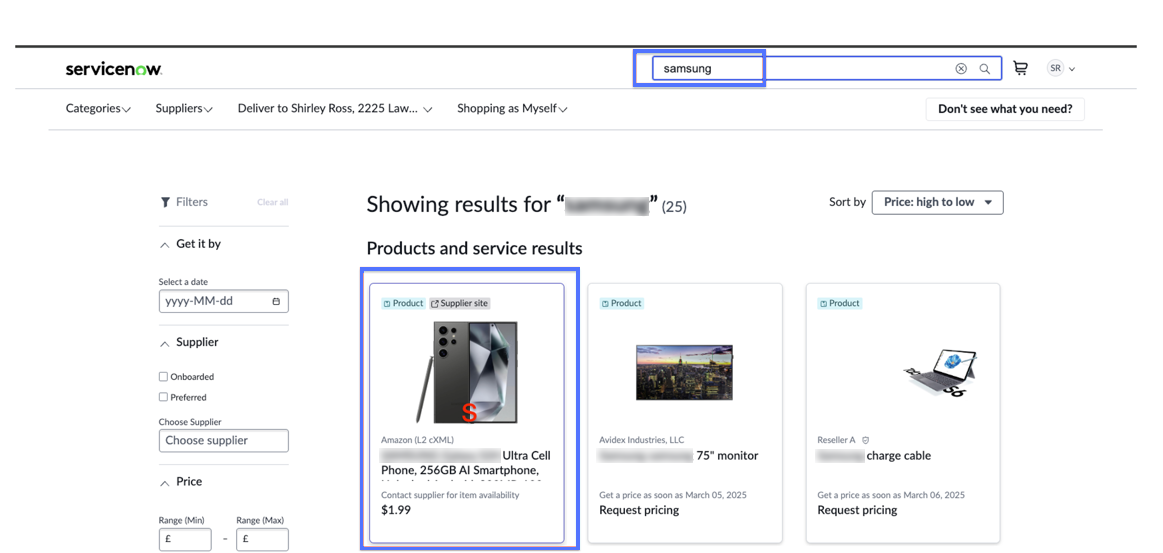Click Request pricing on the charge cable card

(x=857, y=510)
